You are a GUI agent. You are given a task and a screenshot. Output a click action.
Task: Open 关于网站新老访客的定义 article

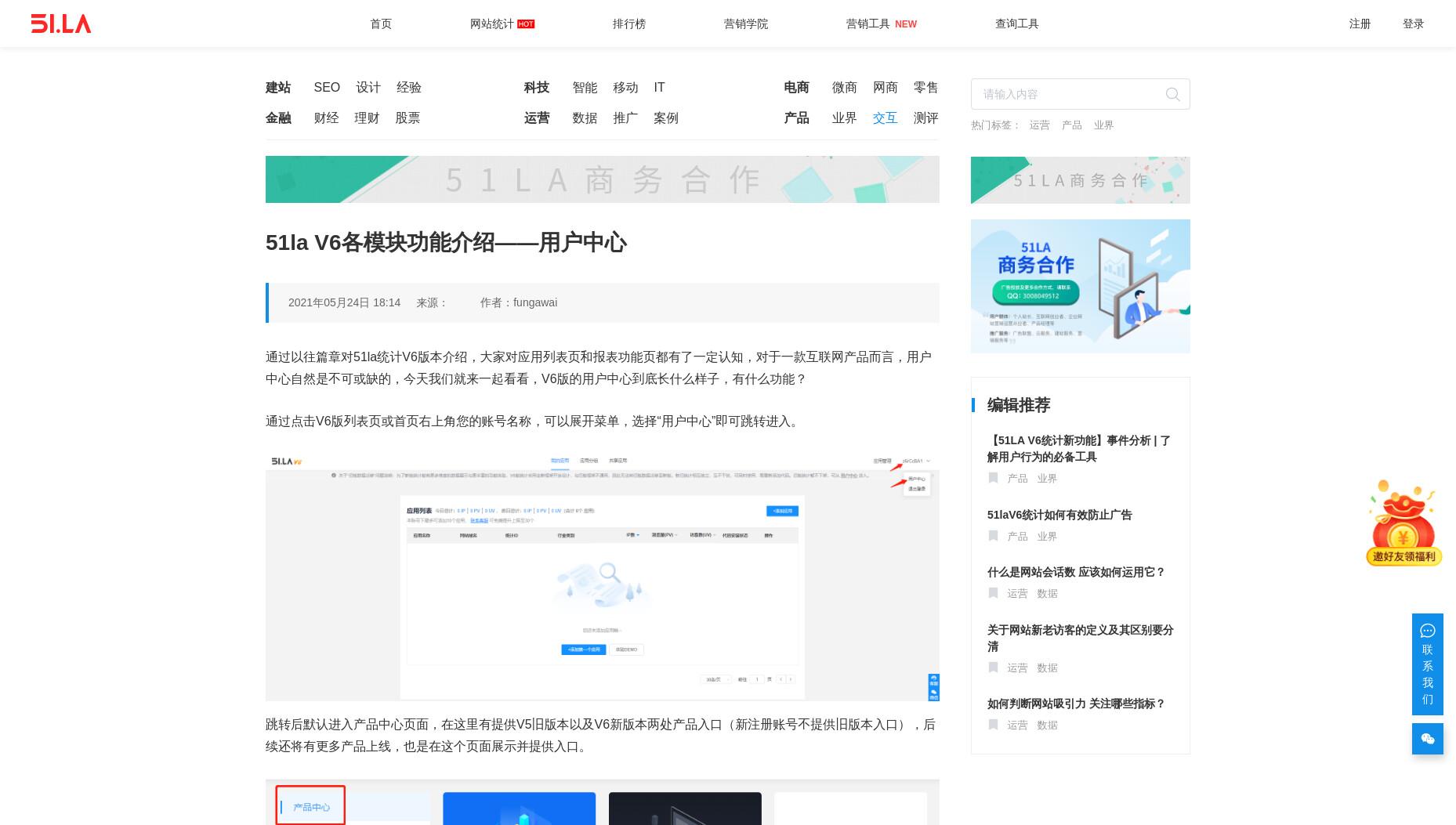pyautogui.click(x=1080, y=639)
